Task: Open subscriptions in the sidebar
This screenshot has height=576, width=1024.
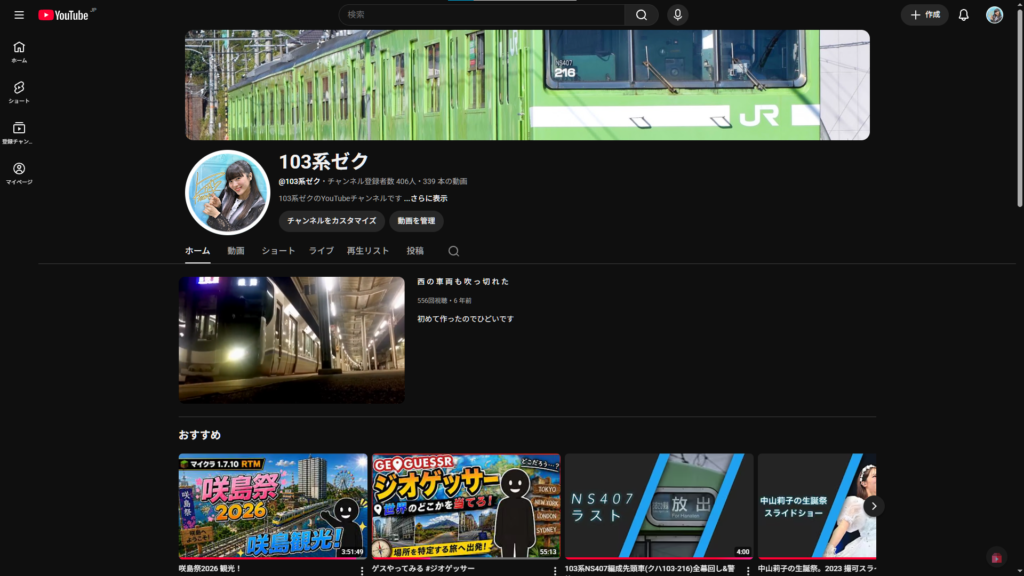Action: (19, 133)
